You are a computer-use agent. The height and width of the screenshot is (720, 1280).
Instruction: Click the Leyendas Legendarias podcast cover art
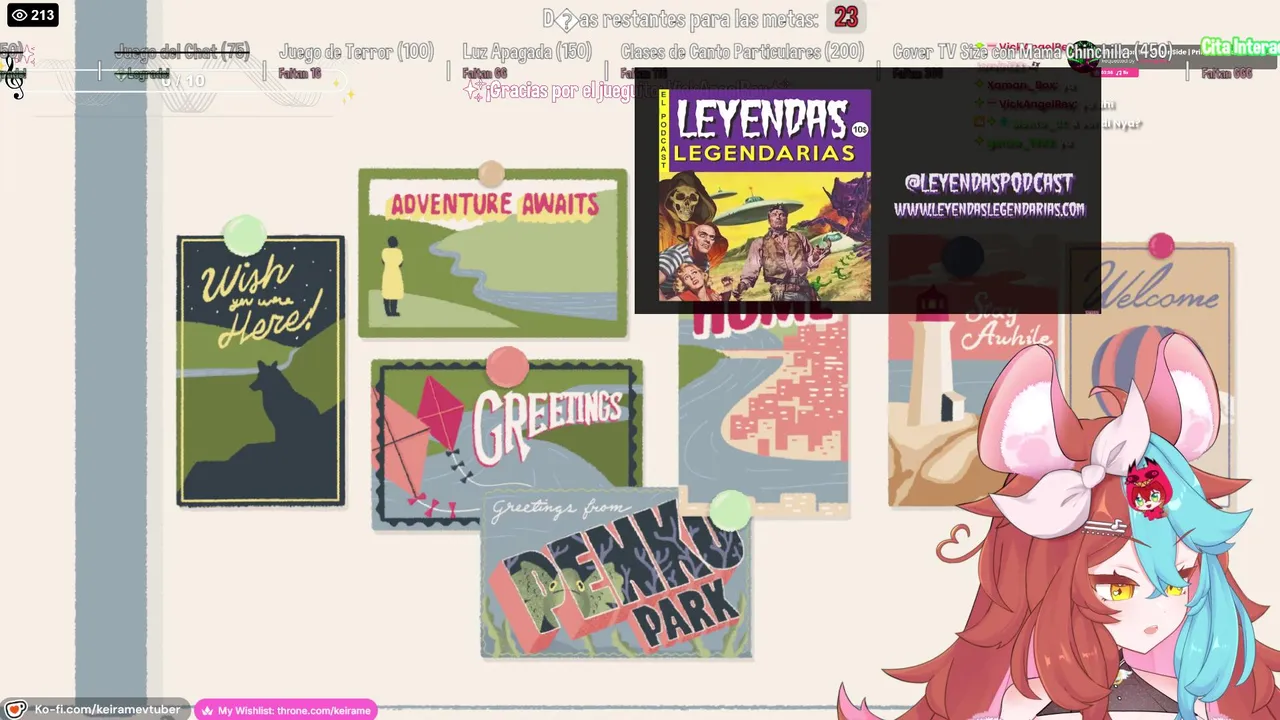click(x=765, y=195)
